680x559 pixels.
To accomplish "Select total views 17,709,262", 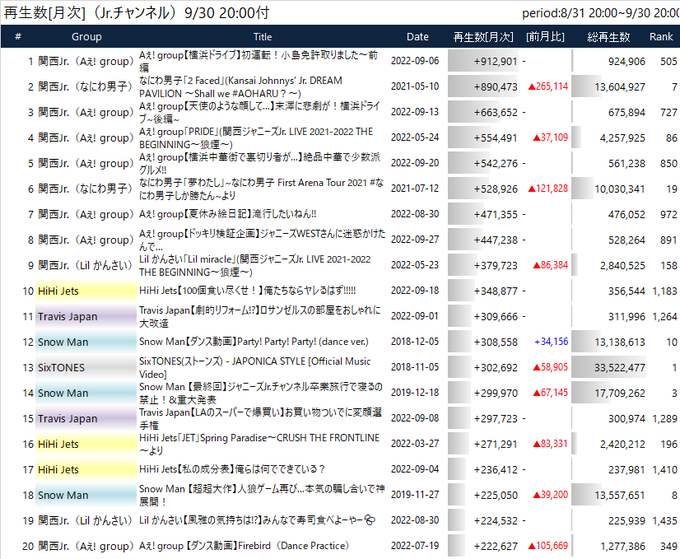I will (x=620, y=393).
